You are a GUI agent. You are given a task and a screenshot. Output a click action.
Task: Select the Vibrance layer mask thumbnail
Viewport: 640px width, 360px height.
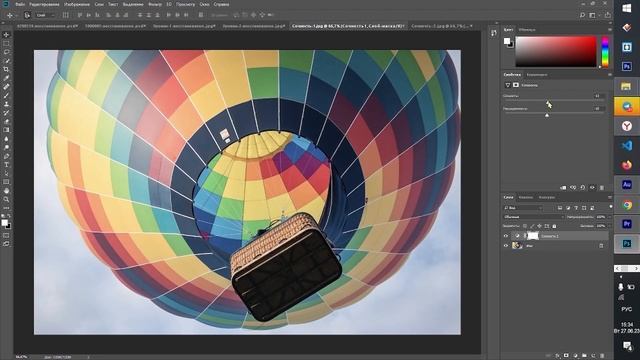click(x=533, y=236)
